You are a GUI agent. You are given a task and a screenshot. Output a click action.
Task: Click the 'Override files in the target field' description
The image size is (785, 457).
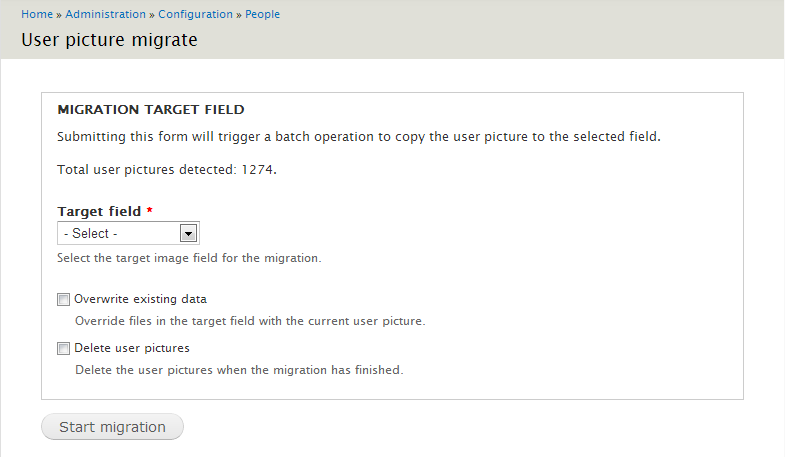click(x=250, y=321)
